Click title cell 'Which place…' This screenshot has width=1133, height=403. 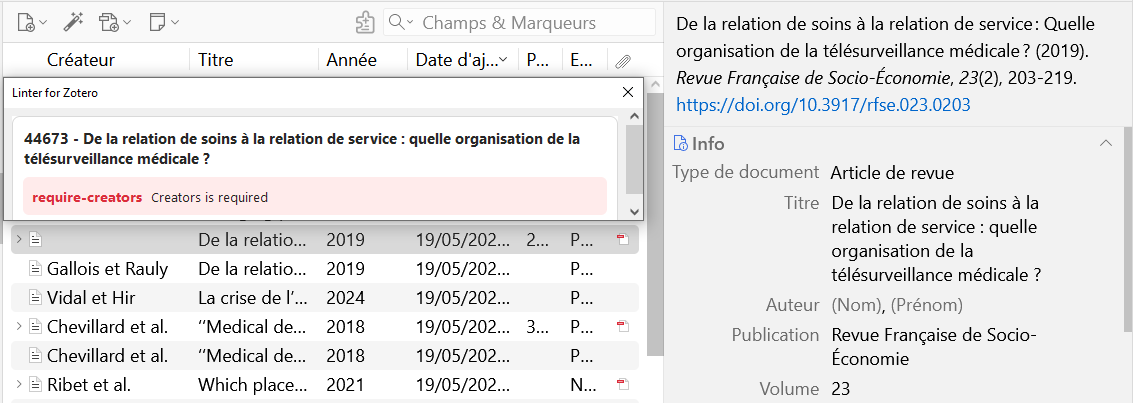(x=253, y=384)
